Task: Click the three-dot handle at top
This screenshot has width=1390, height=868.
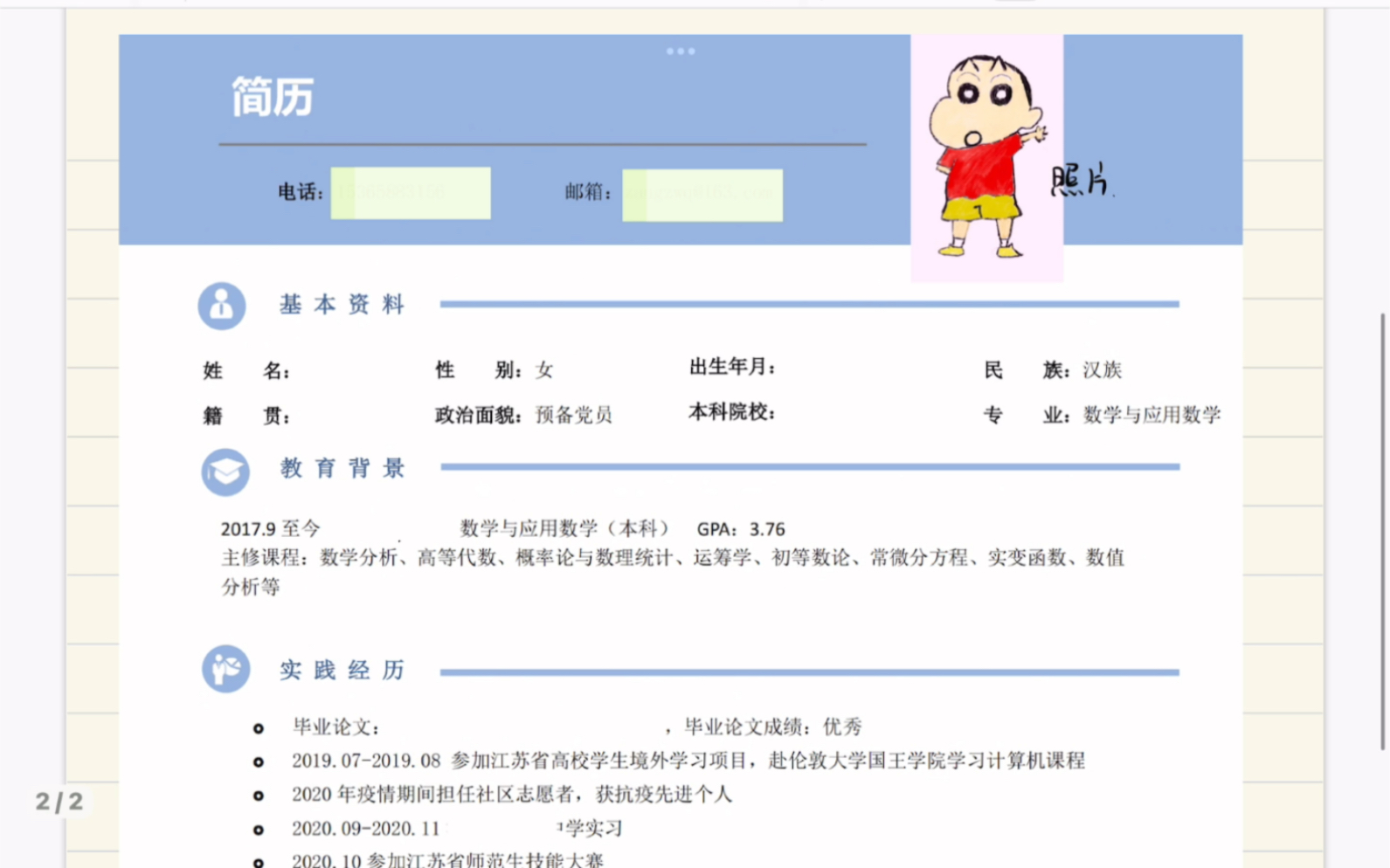Action: coord(681,52)
